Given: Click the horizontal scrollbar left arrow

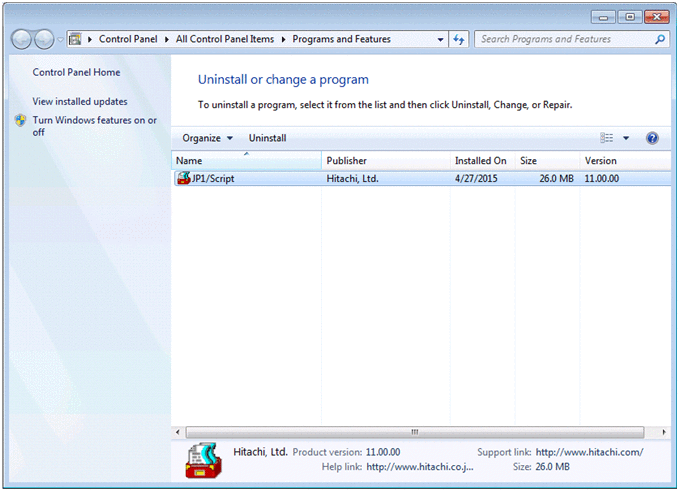Looking at the screenshot, I should 177,432.
